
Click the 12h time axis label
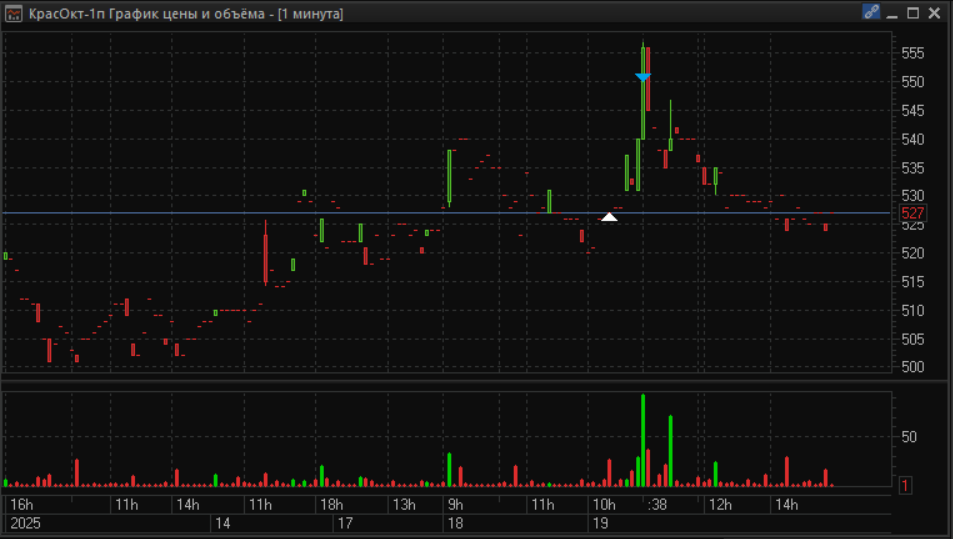(720, 505)
